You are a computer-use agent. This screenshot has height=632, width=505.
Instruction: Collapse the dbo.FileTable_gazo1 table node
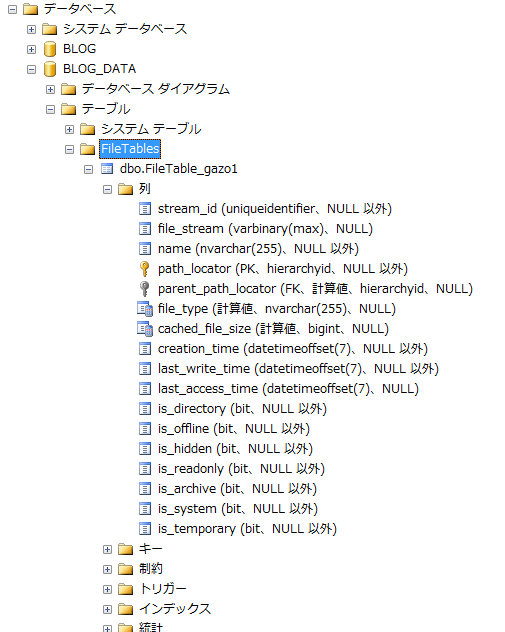[x=88, y=169]
